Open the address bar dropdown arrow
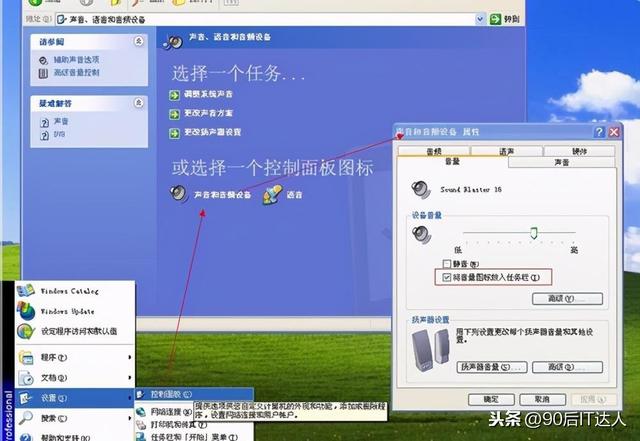 coord(480,19)
